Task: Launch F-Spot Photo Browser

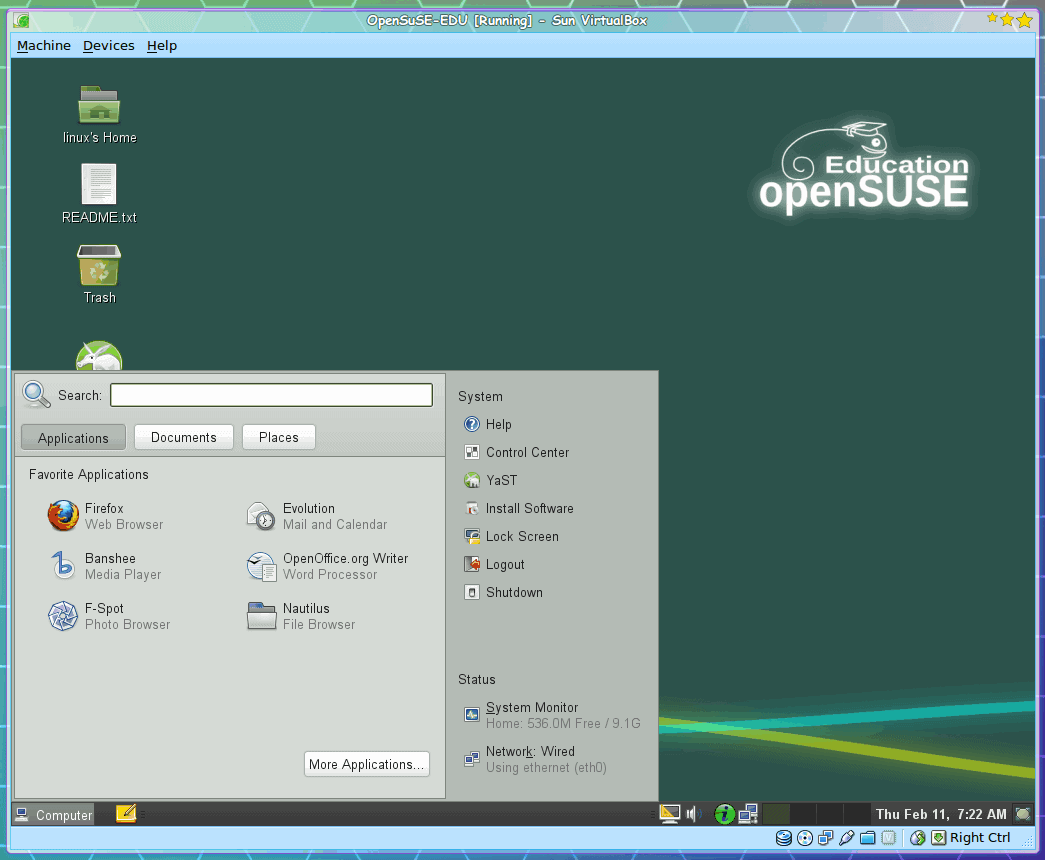Action: point(109,616)
